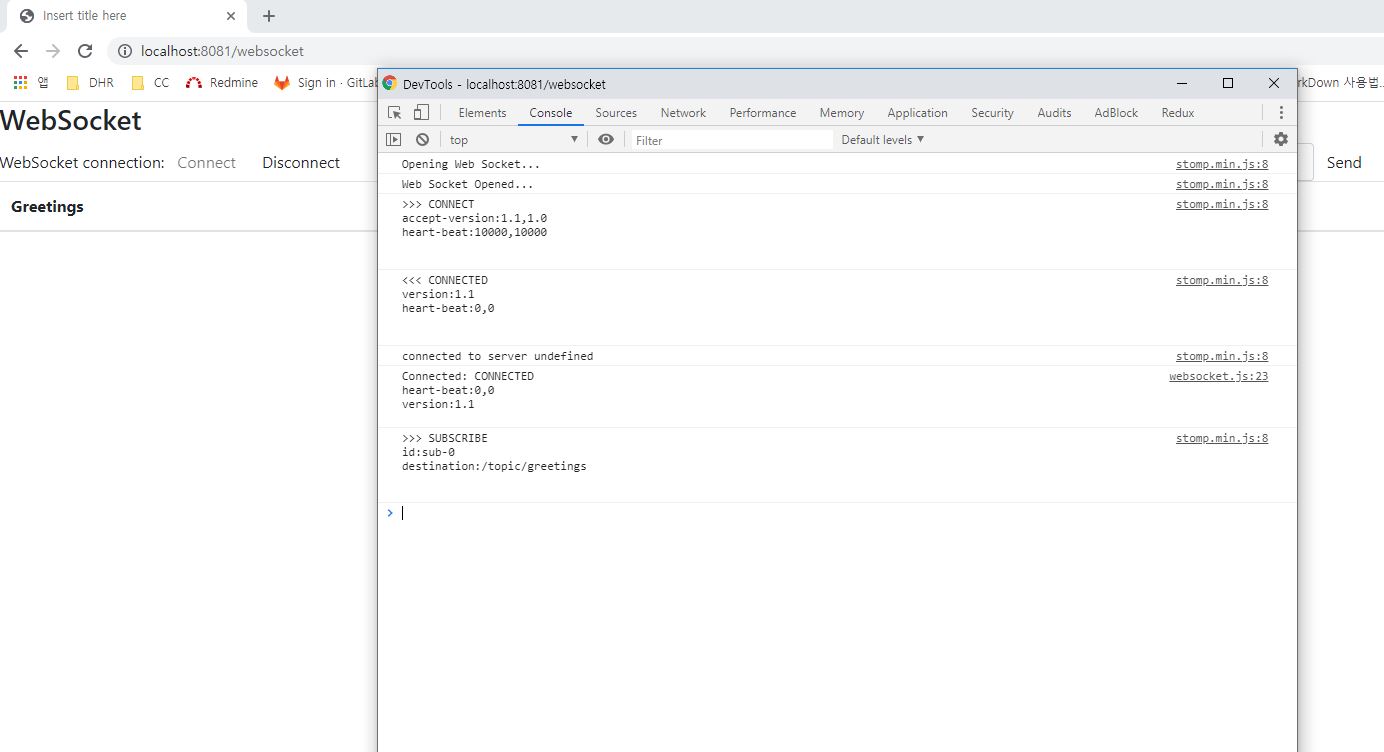Maximize the DevTools window
Screen dimensions: 1384x752
click(1228, 84)
